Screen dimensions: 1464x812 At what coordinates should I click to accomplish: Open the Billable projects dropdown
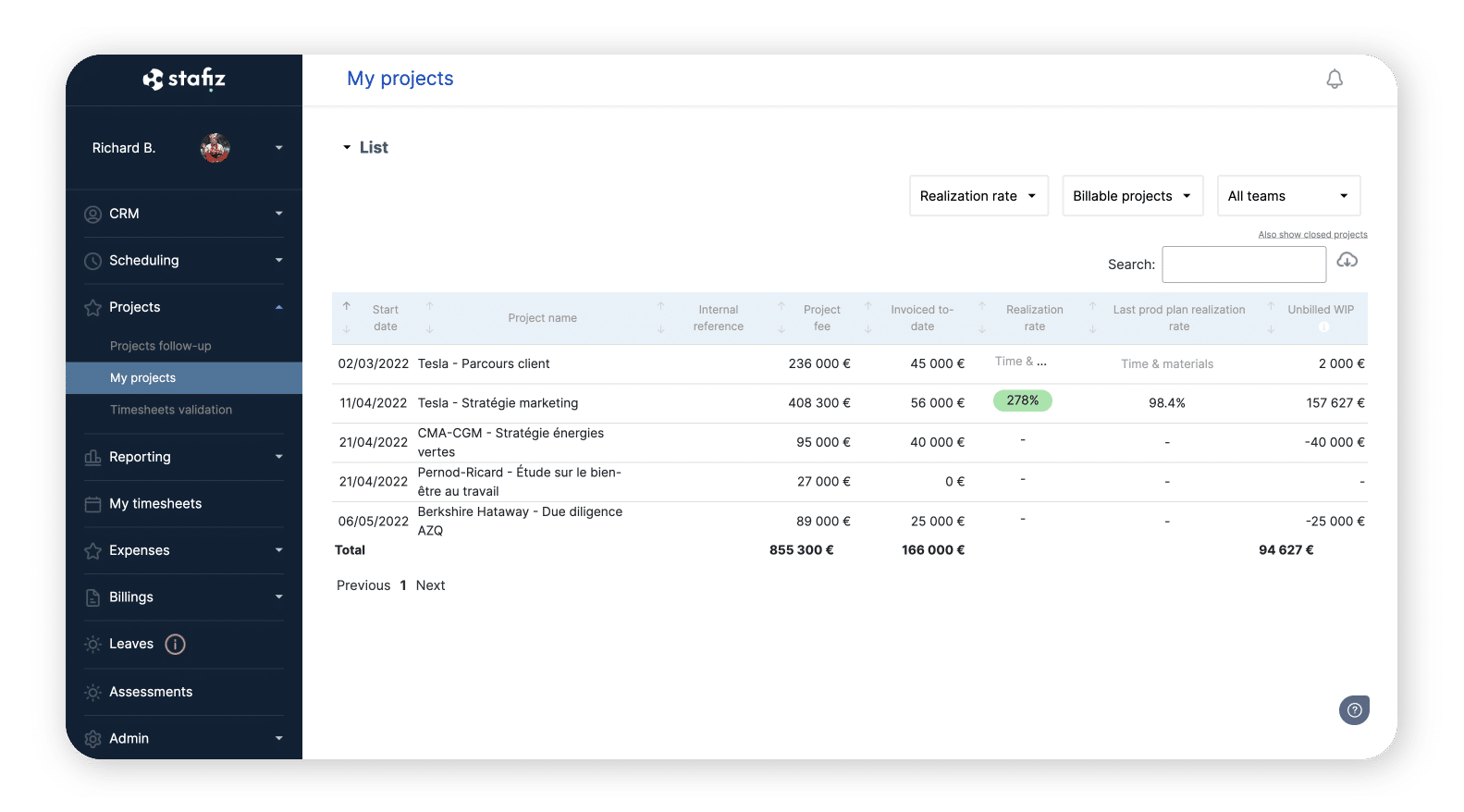[x=1132, y=196]
